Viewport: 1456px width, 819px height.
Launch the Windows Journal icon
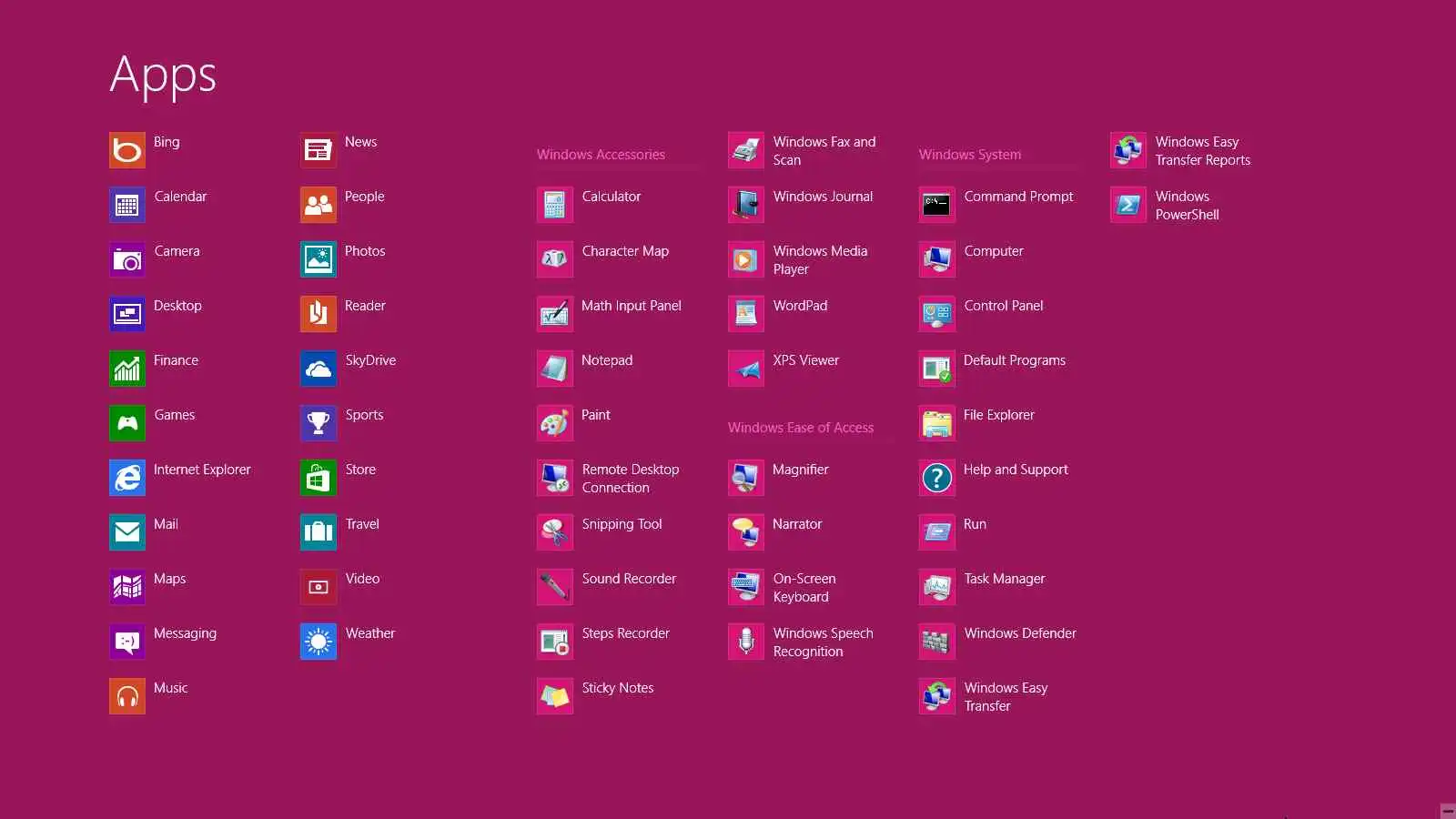[746, 205]
